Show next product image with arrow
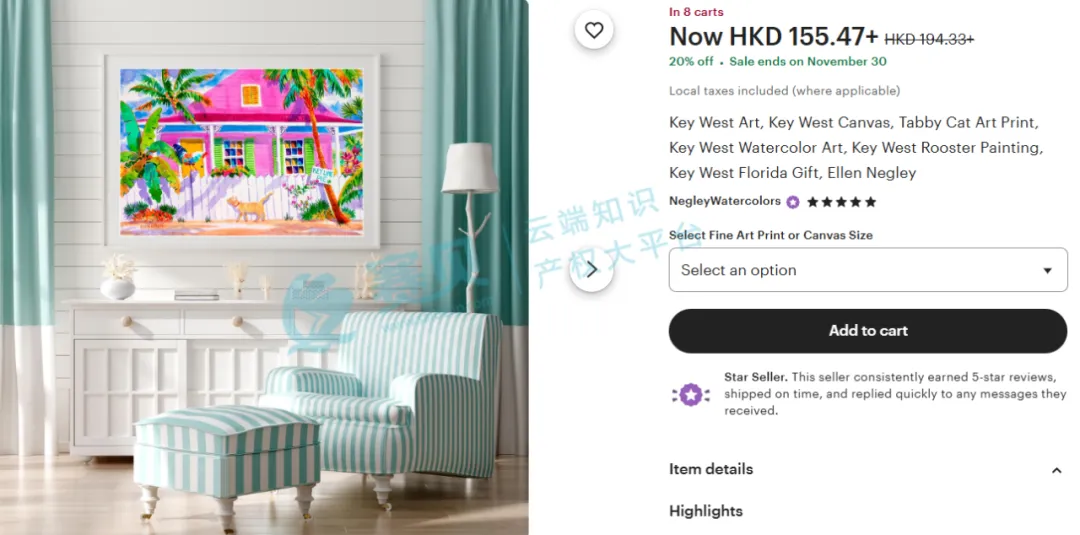This screenshot has height=535, width=1080. click(x=592, y=269)
